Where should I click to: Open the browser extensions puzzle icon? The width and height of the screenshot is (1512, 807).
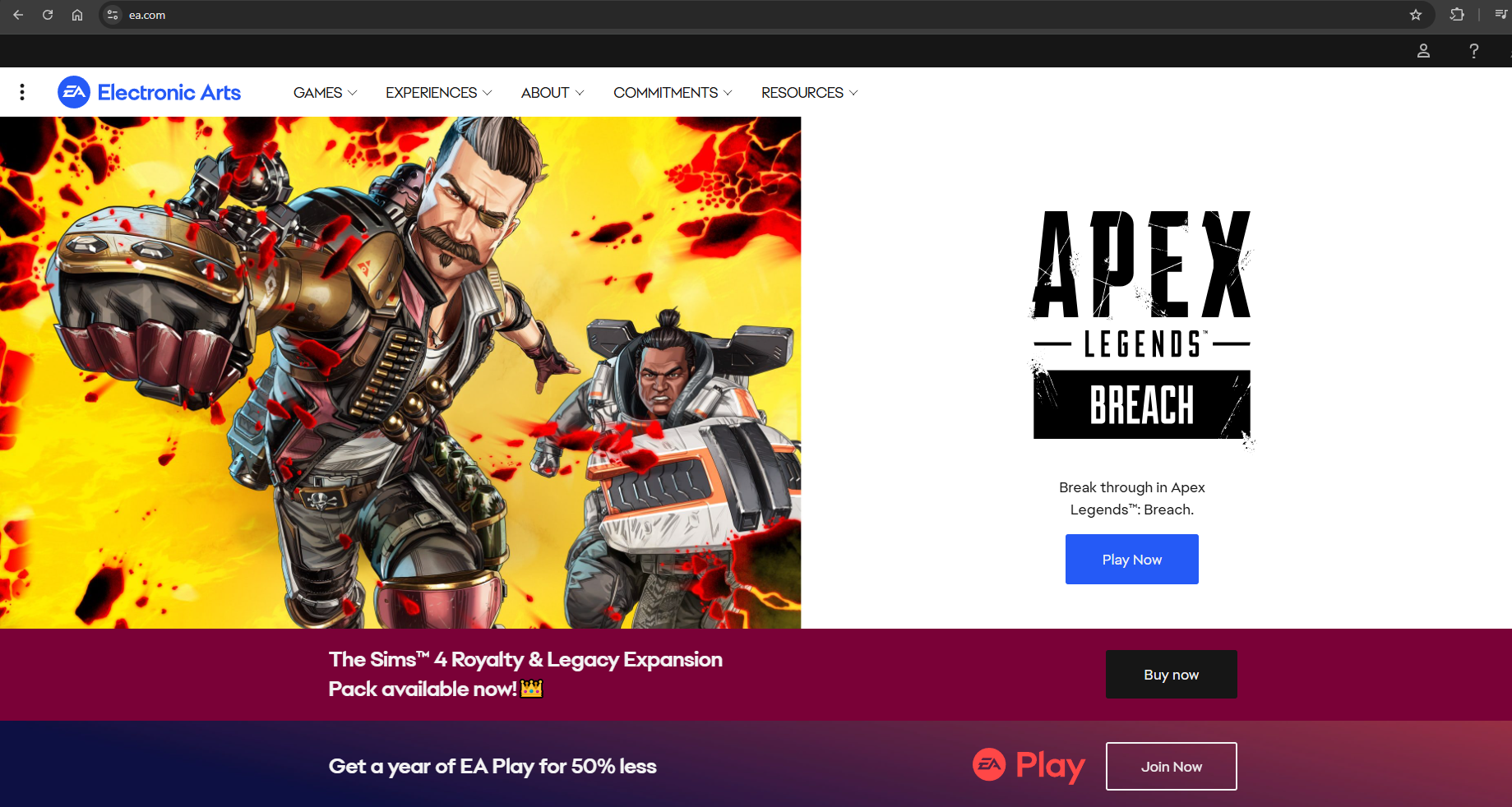(x=1457, y=15)
